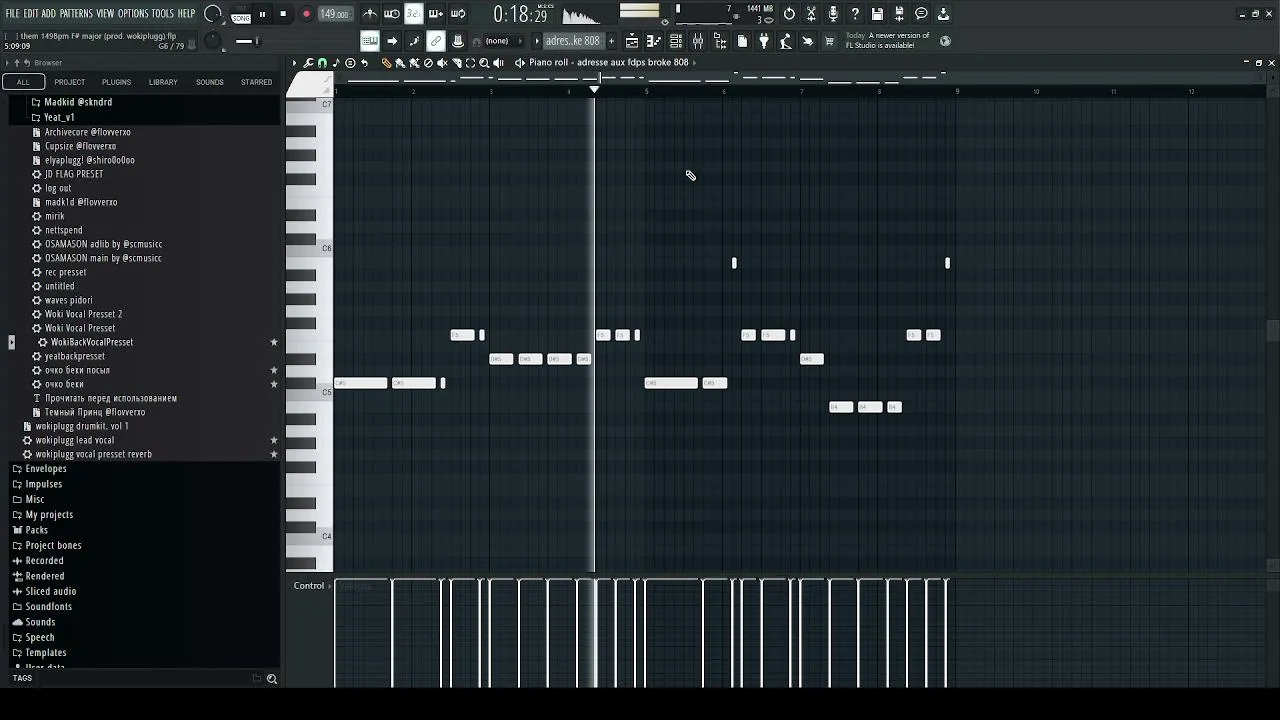The width and height of the screenshot is (1280, 720).
Task: Select the STARRED browser tab
Action: [x=256, y=82]
